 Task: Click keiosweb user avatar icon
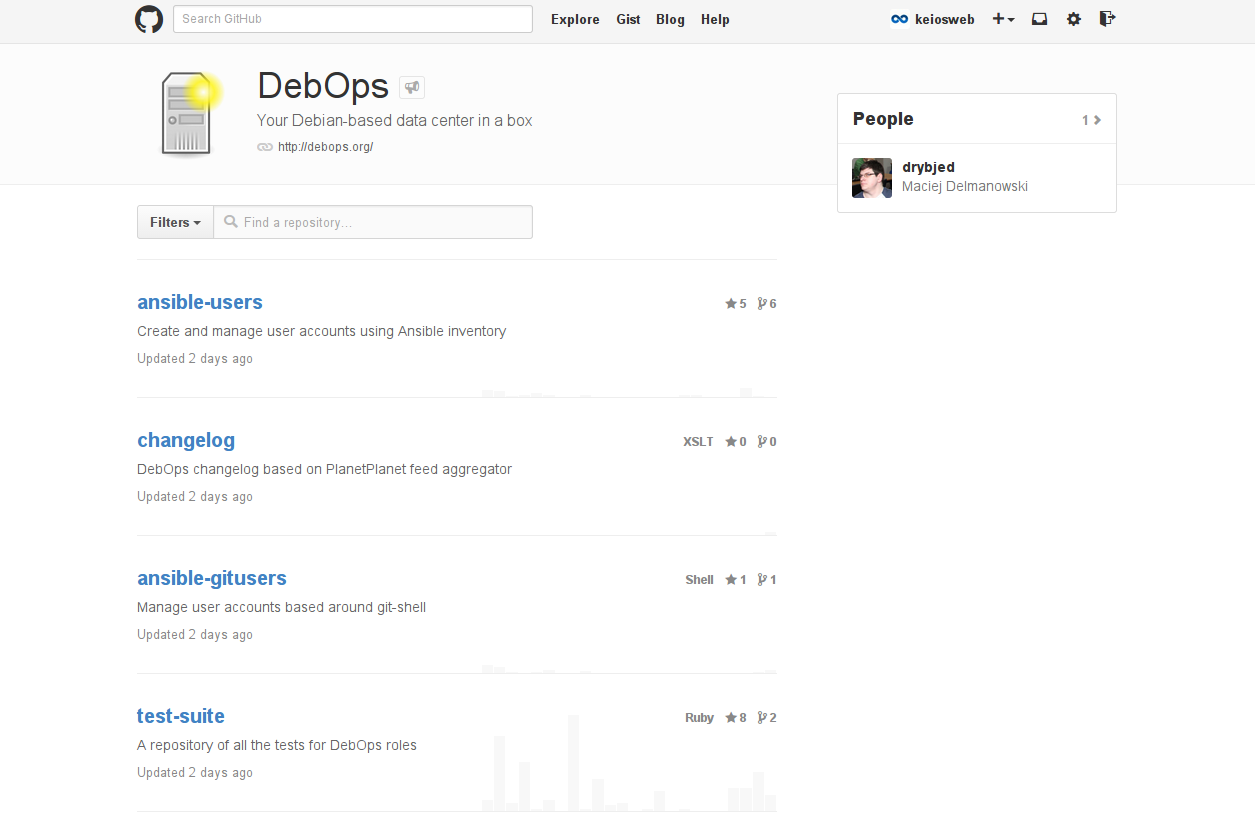point(900,19)
